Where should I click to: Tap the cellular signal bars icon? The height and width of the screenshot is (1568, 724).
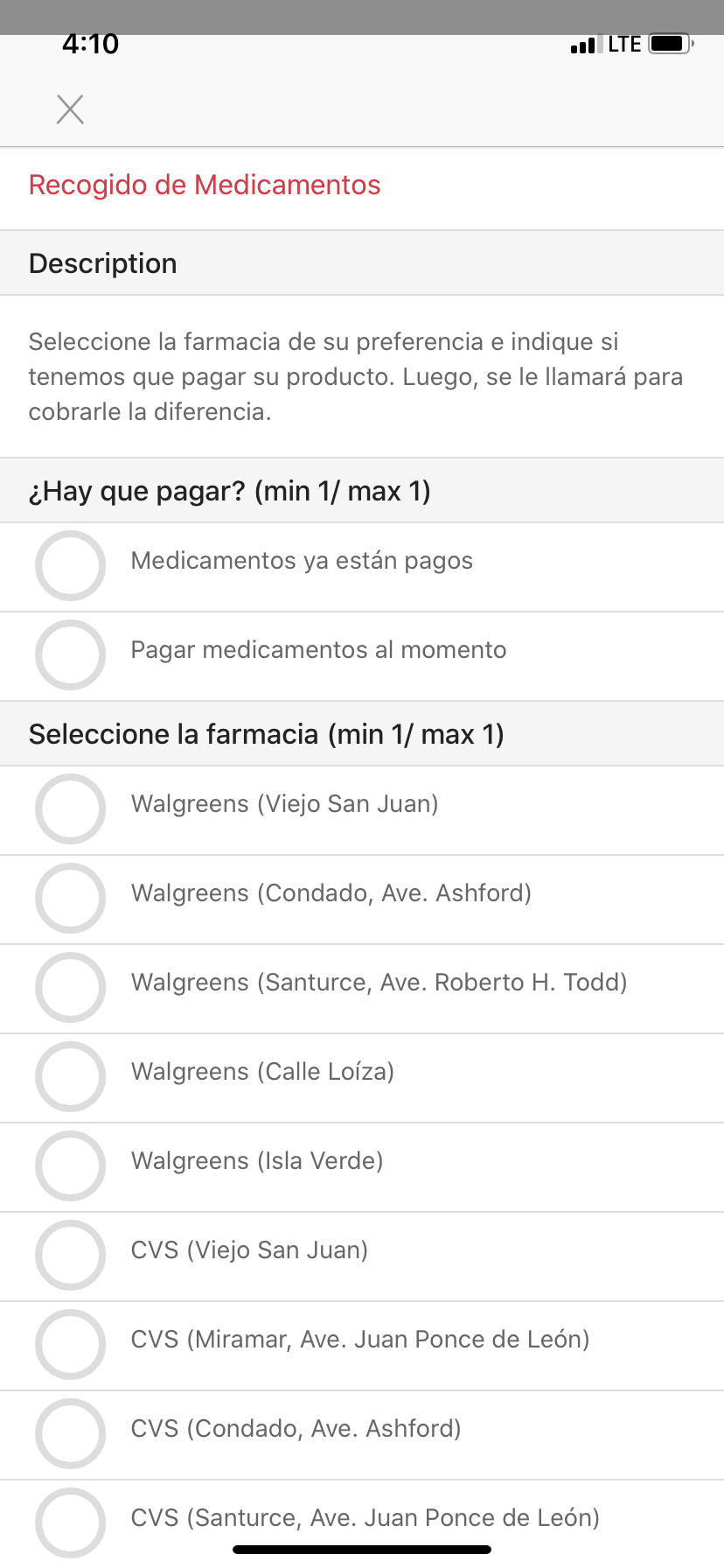coord(583,45)
